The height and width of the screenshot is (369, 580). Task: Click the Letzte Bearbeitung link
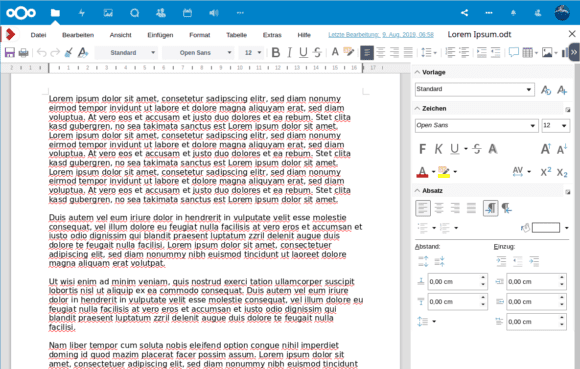coord(381,35)
